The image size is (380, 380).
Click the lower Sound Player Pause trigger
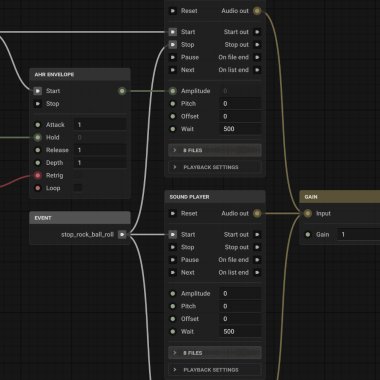coord(173,260)
